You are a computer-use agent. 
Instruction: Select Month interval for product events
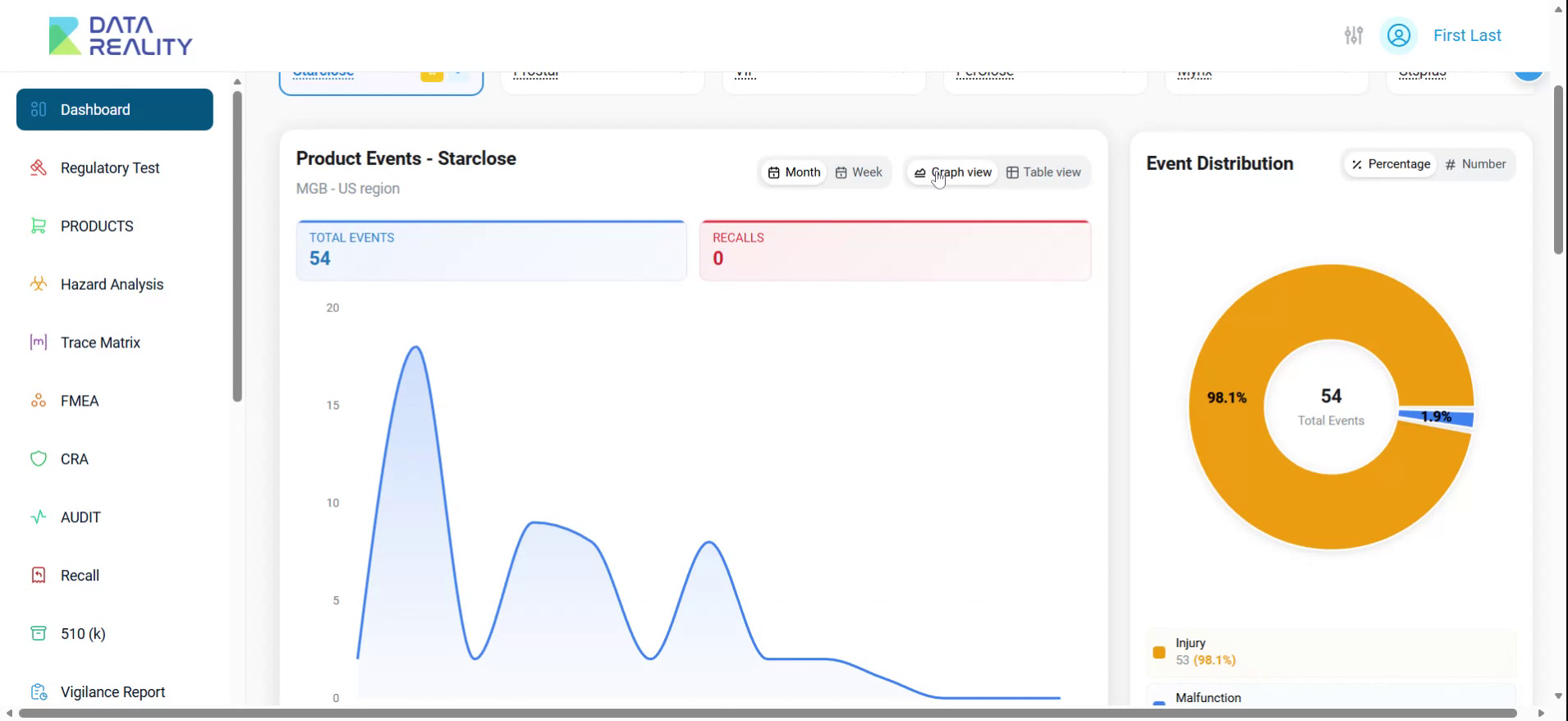(x=794, y=172)
